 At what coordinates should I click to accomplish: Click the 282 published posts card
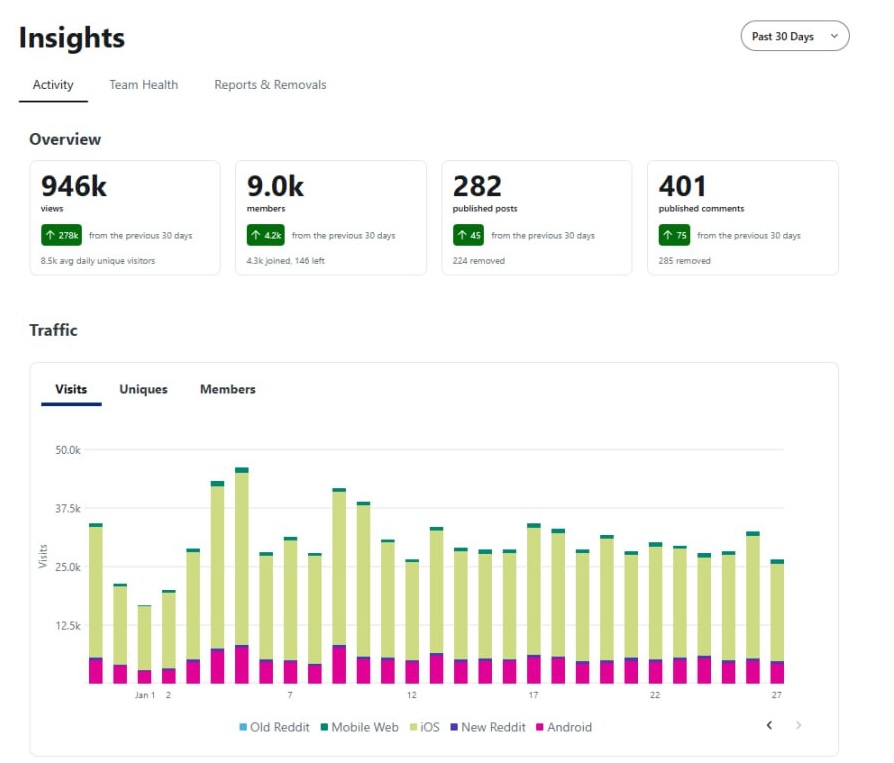(537, 217)
